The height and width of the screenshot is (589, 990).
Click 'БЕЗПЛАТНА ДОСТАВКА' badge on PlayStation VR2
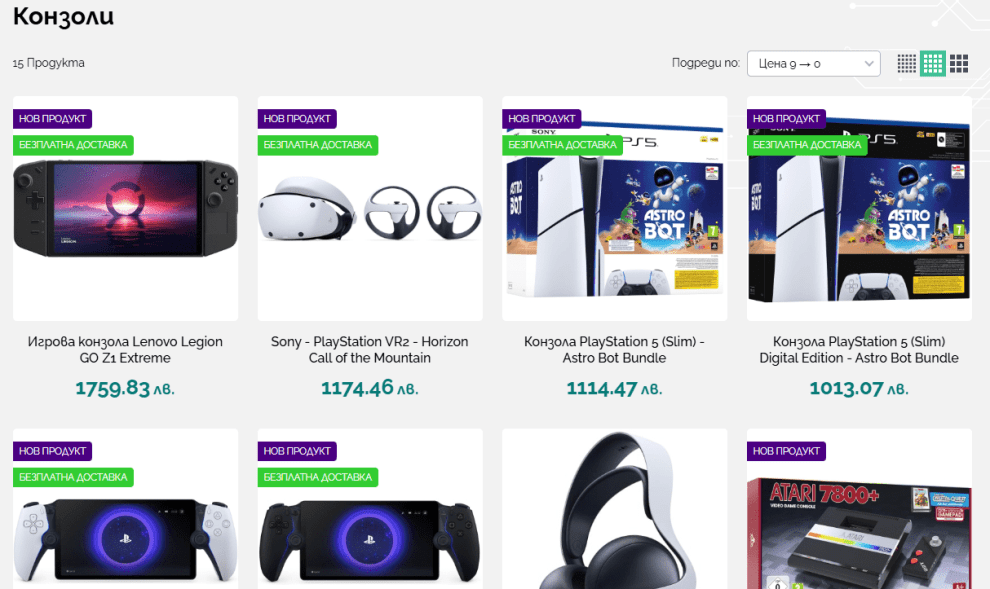(318, 145)
